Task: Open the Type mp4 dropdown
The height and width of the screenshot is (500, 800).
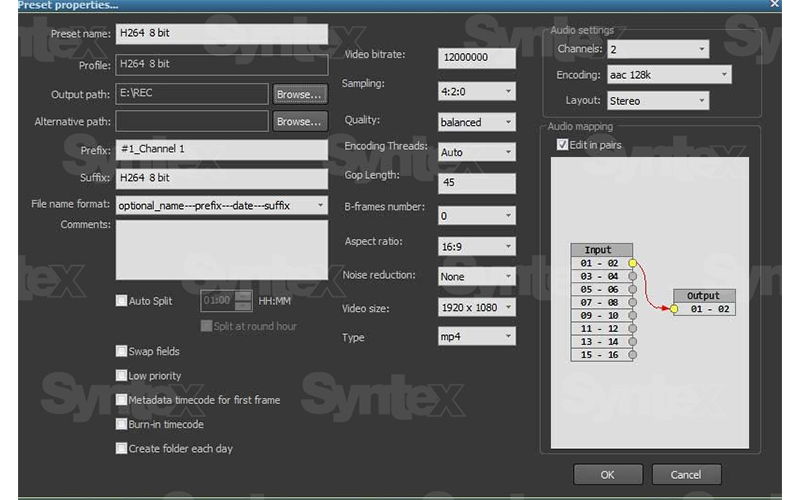Action: (477, 336)
